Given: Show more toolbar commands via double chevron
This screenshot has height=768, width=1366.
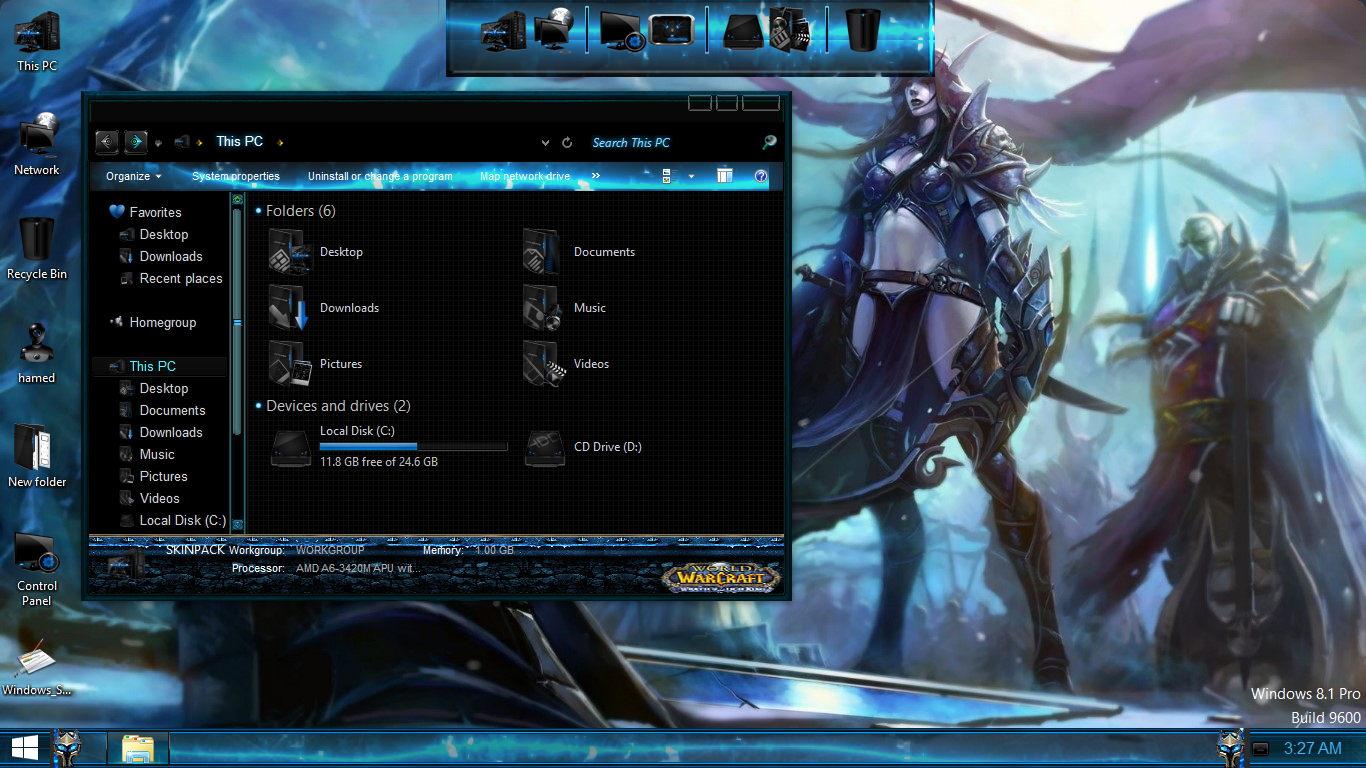Looking at the screenshot, I should [x=596, y=176].
